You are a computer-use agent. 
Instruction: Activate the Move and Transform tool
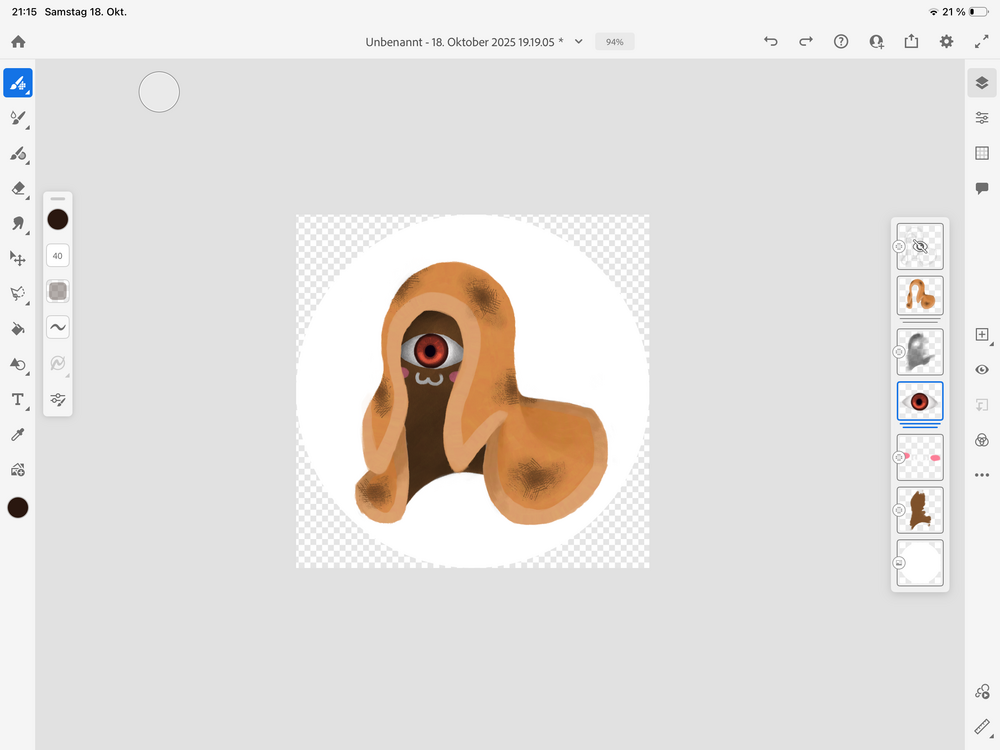18,258
